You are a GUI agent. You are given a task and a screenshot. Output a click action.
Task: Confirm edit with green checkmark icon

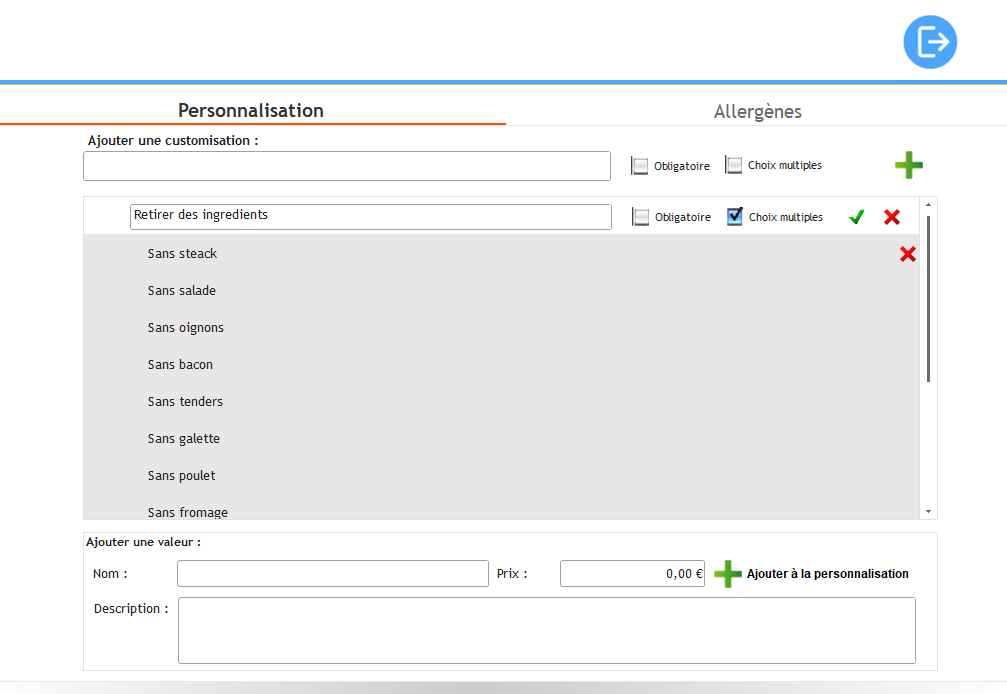pos(856,217)
